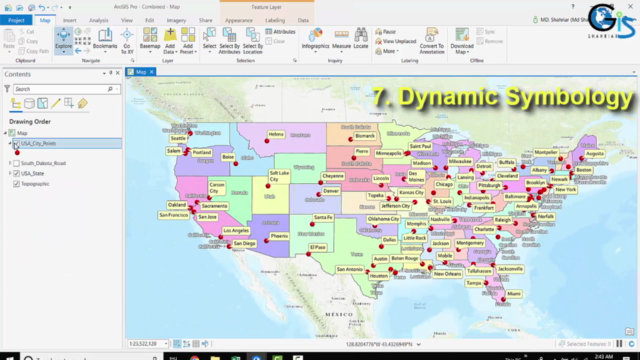Switch Contents to List By Snapping

(69, 104)
